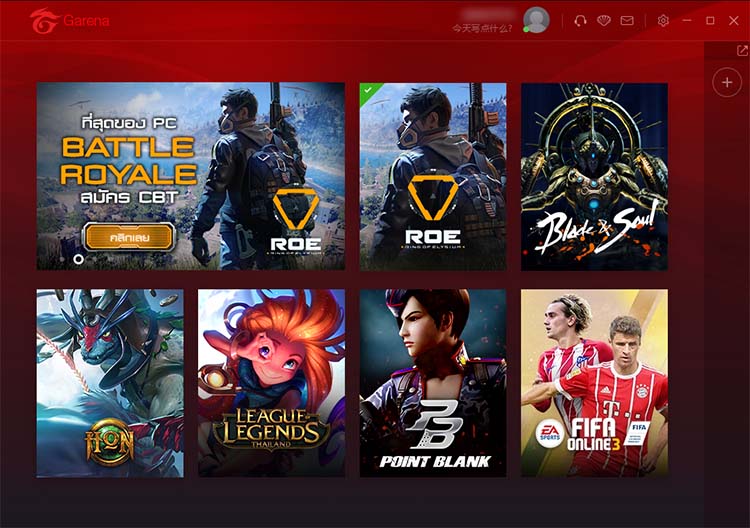
Task: Open the headset support icon
Action: 580,21
